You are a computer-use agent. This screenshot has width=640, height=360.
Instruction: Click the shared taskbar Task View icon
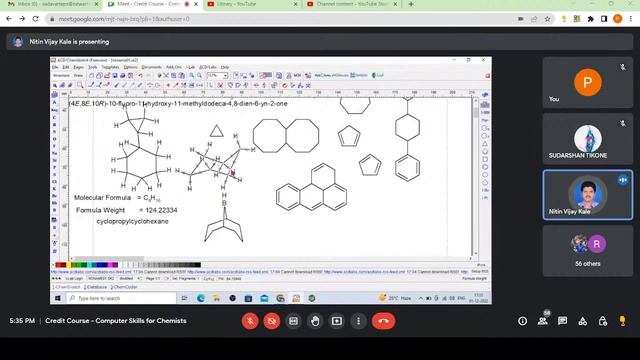(184, 298)
